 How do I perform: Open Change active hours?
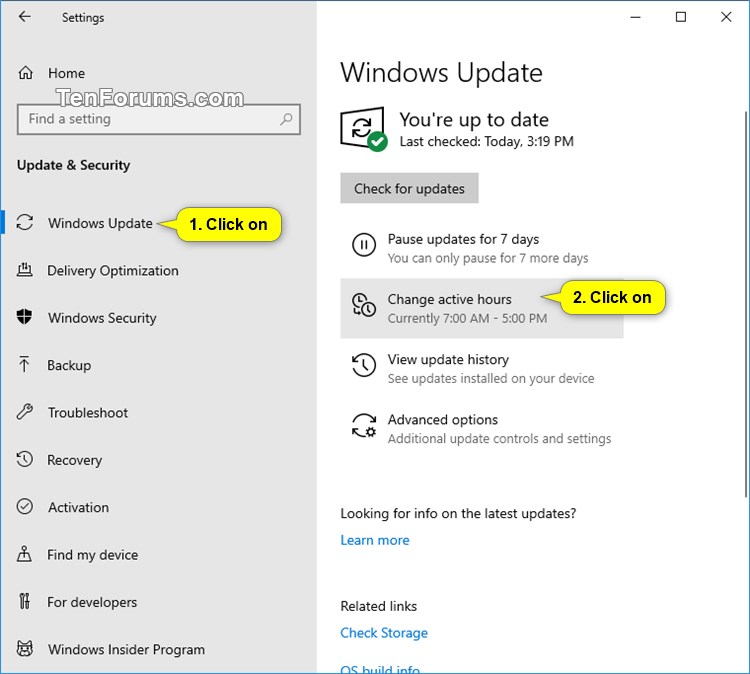482,308
